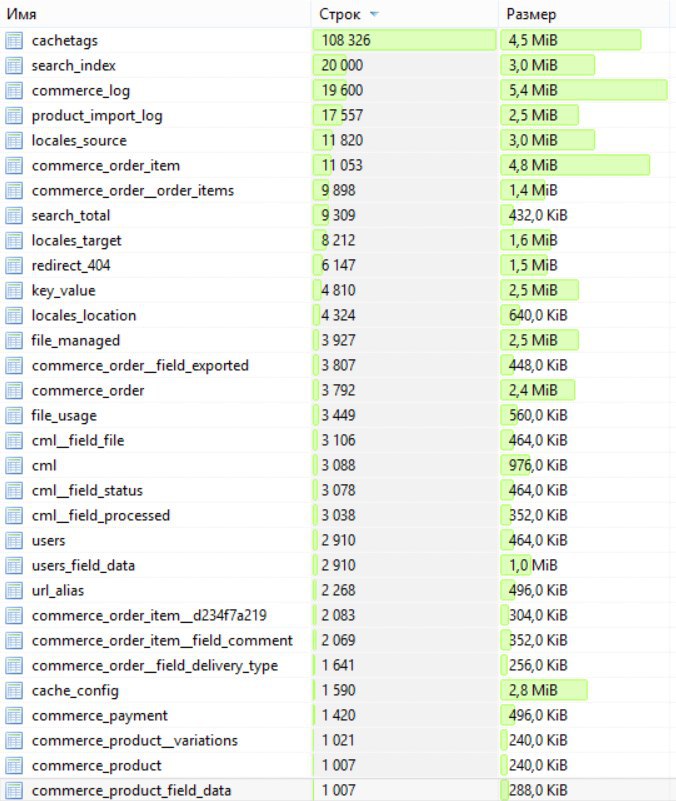Sort by the Размер column header
Image resolution: width=676 pixels, height=801 pixels.
pyautogui.click(x=584, y=14)
